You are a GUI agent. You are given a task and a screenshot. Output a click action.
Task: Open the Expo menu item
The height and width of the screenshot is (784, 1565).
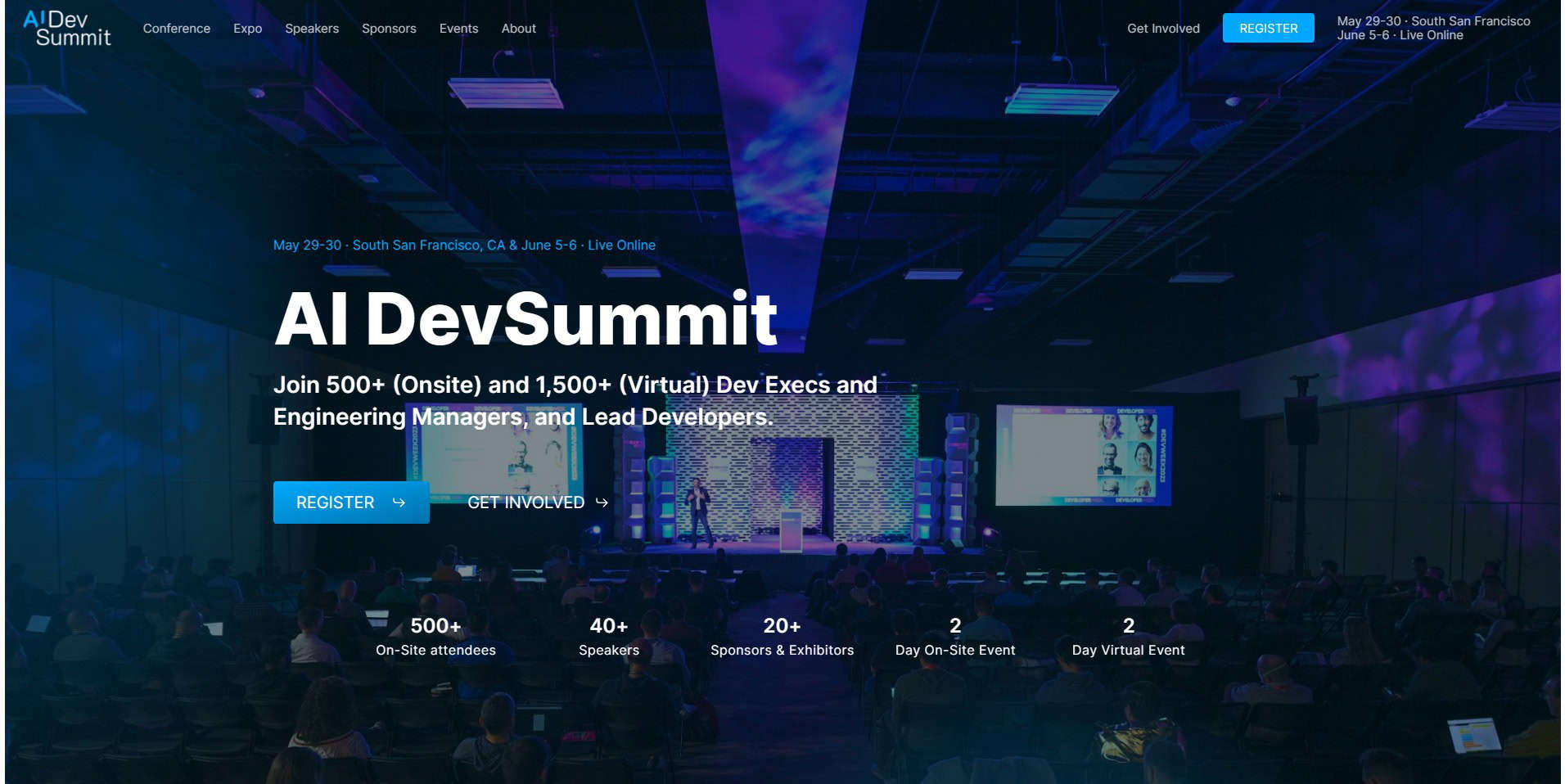point(247,29)
